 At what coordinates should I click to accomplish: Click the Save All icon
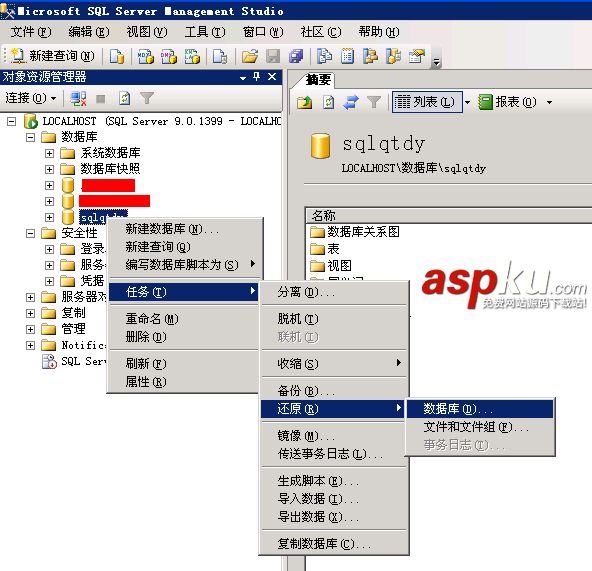(296, 56)
